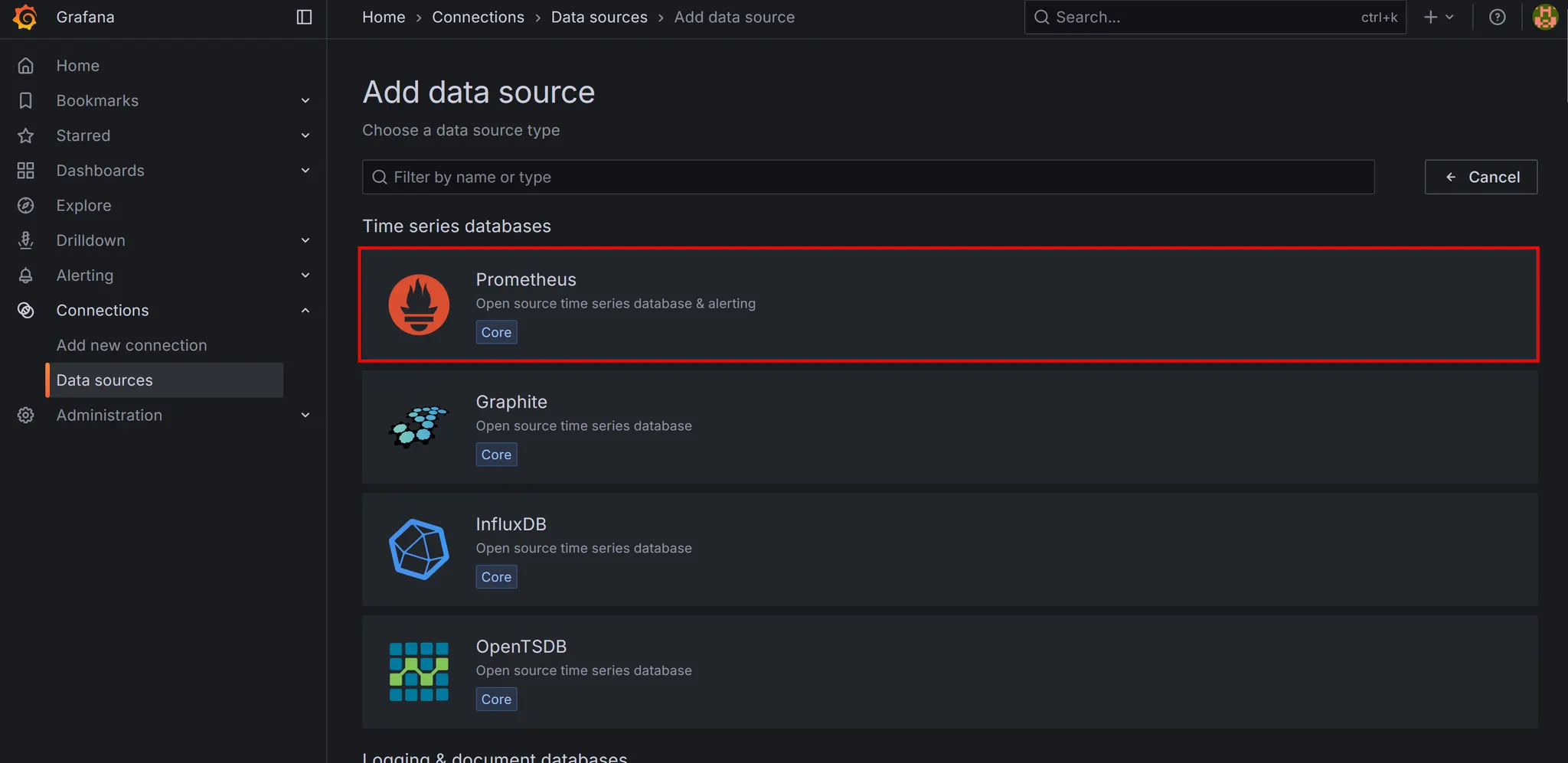Click the InfluxDB polygon logo
The width and height of the screenshot is (1568, 763).
tap(419, 549)
